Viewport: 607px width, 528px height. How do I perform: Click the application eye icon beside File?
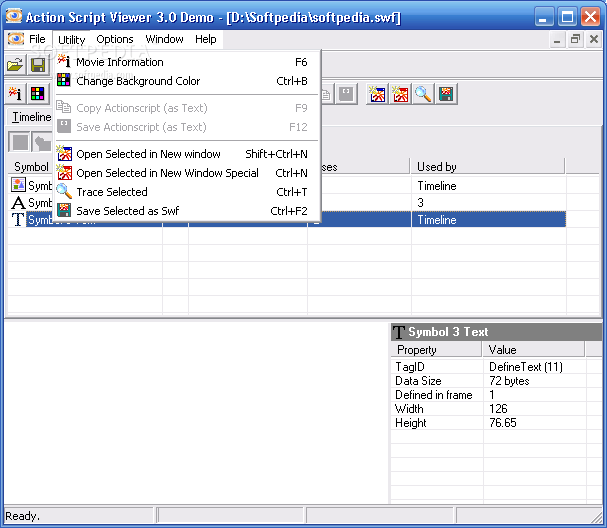coord(15,39)
